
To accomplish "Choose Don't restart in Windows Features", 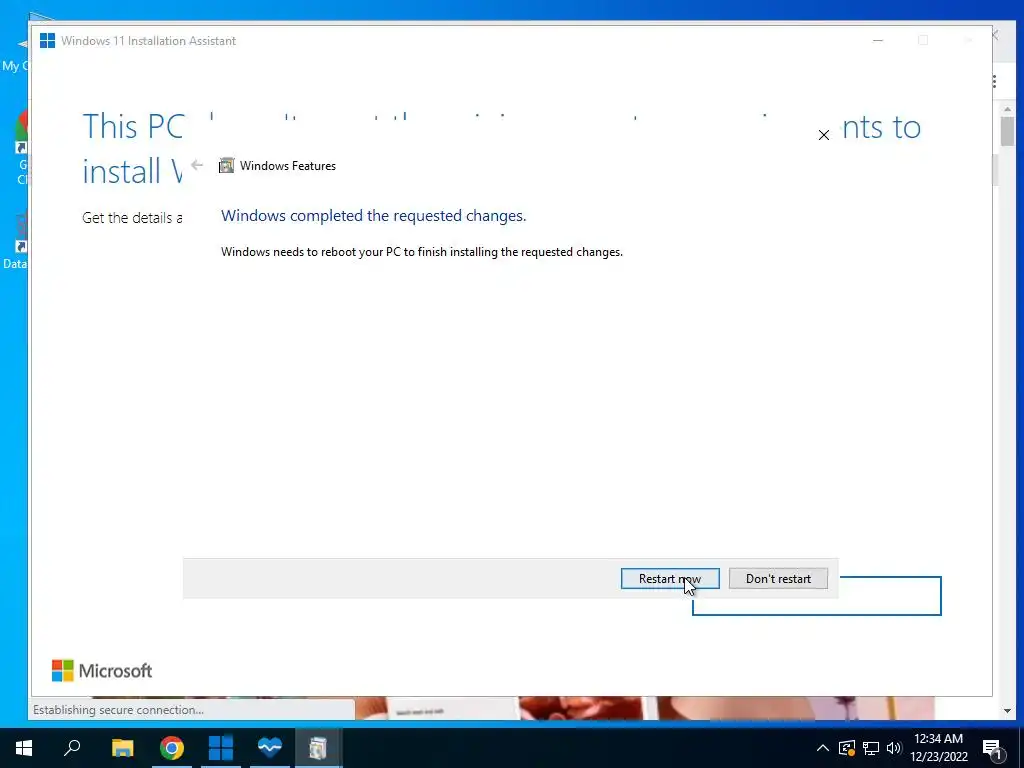I will pos(778,579).
